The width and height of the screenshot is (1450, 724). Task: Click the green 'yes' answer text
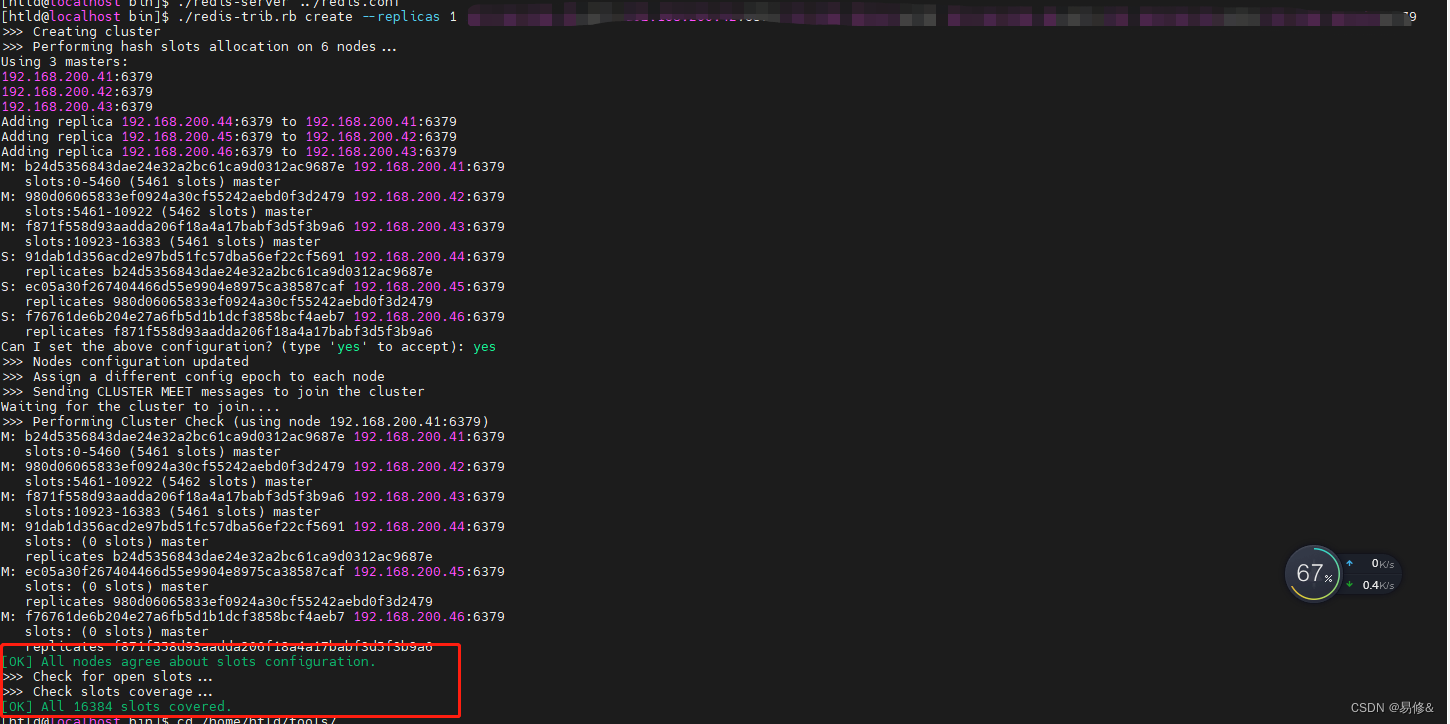(x=485, y=347)
